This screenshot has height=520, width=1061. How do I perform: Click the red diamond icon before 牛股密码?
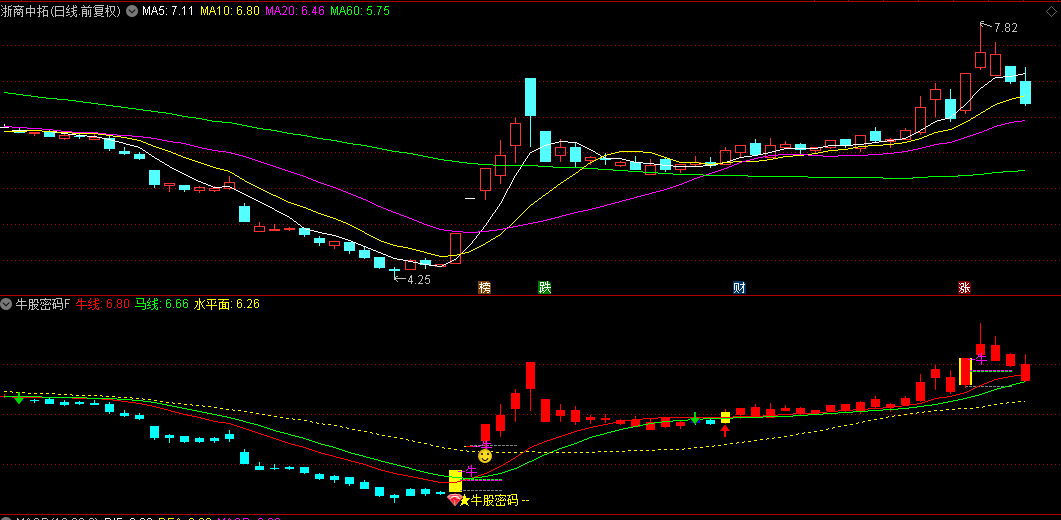click(x=454, y=500)
